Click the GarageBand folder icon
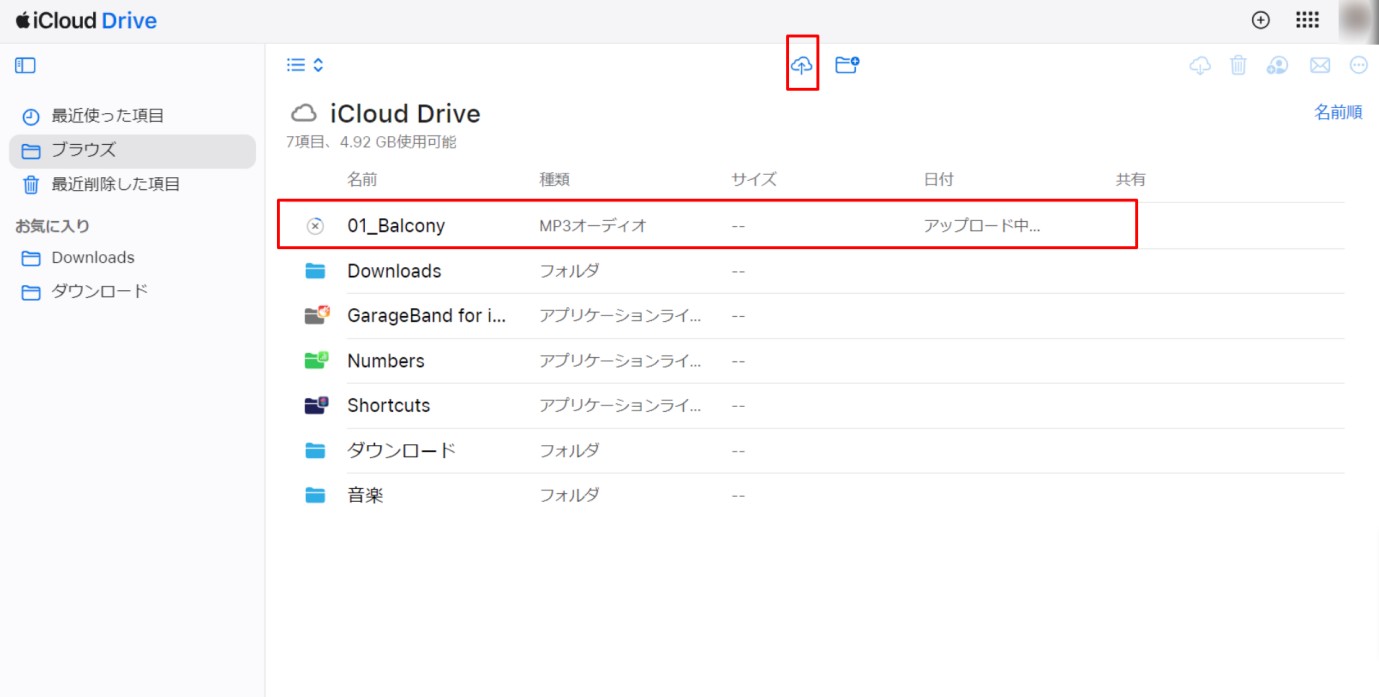The width and height of the screenshot is (1379, 697). 316,316
